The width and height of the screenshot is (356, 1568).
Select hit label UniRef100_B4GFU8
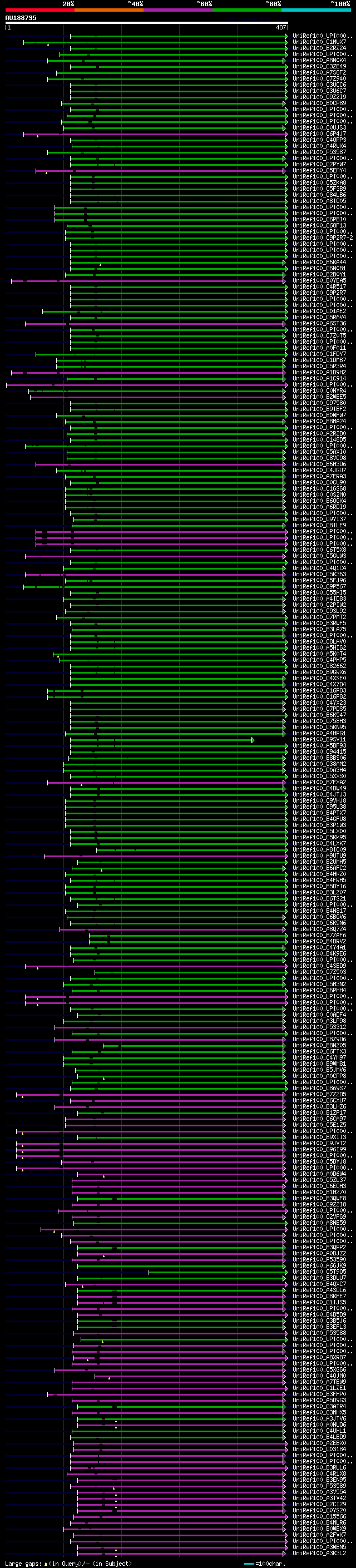point(319,819)
